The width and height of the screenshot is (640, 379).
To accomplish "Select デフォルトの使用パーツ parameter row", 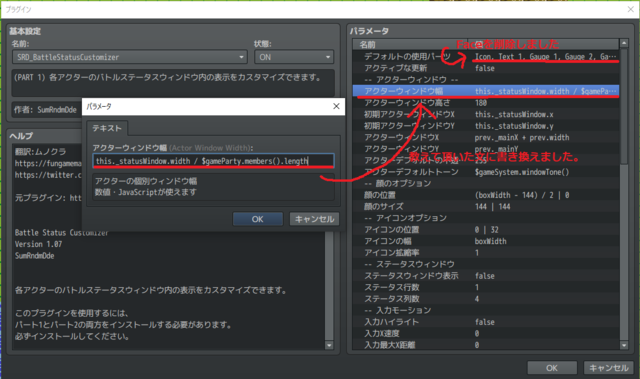I will pos(486,56).
